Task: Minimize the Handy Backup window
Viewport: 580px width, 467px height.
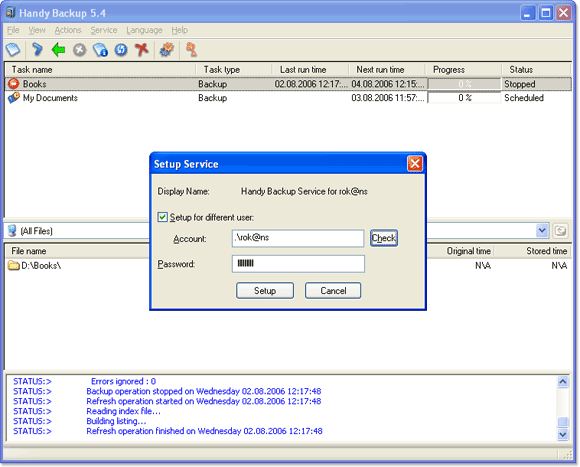Action: 527,13
